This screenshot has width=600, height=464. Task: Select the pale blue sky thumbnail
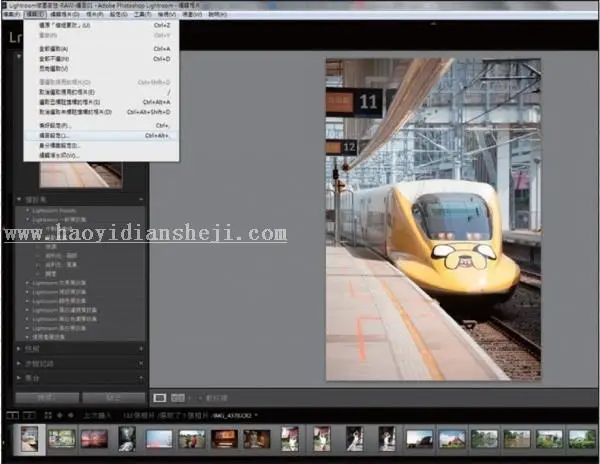[x=159, y=439]
